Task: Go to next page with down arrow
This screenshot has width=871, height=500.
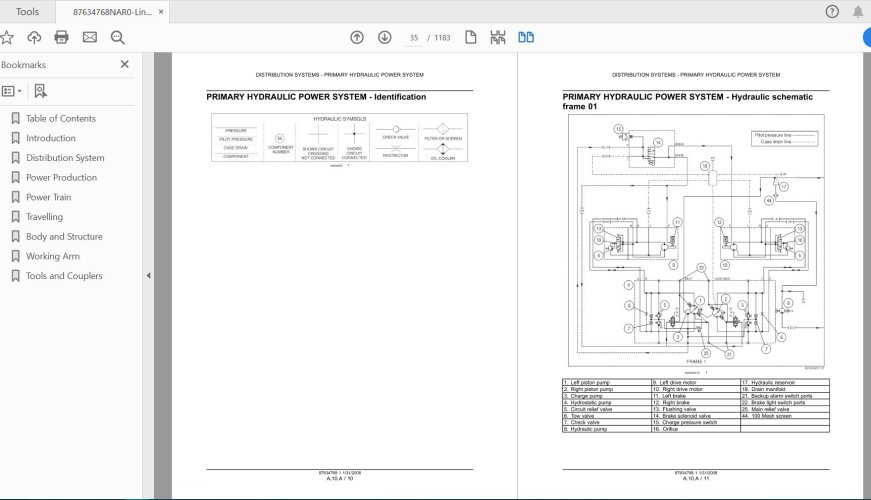Action: click(384, 38)
